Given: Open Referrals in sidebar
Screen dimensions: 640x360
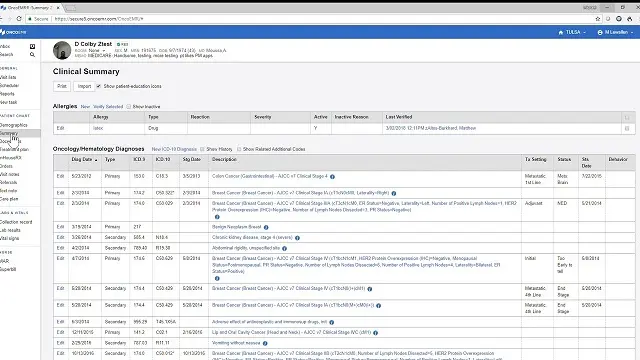Looking at the screenshot, I should (x=9, y=182).
